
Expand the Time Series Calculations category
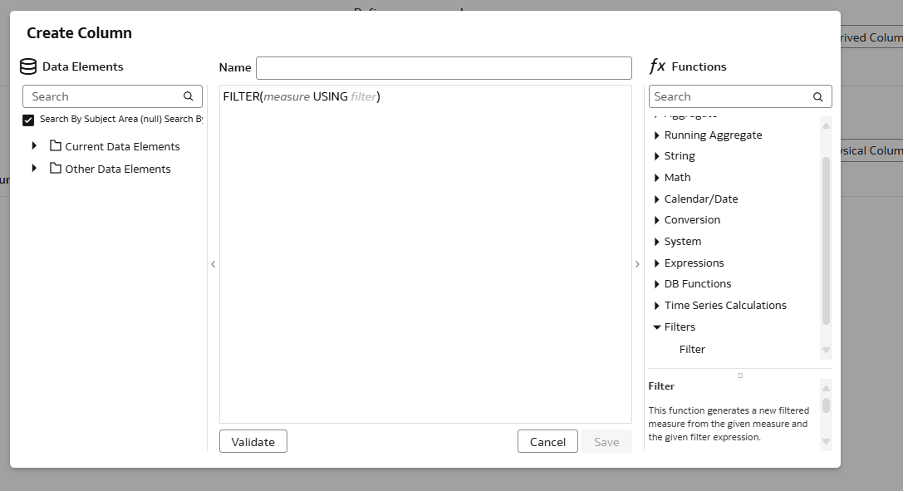pos(657,306)
